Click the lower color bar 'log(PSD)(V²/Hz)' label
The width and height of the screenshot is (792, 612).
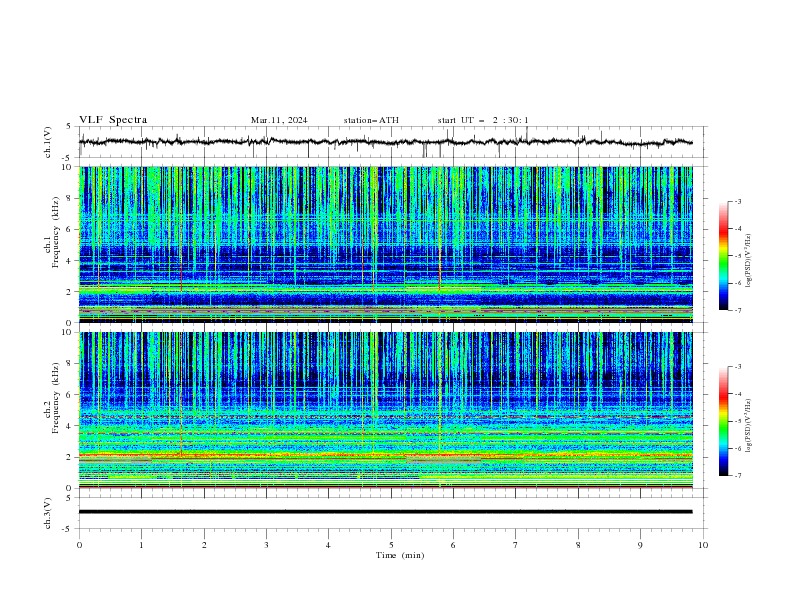pos(749,425)
